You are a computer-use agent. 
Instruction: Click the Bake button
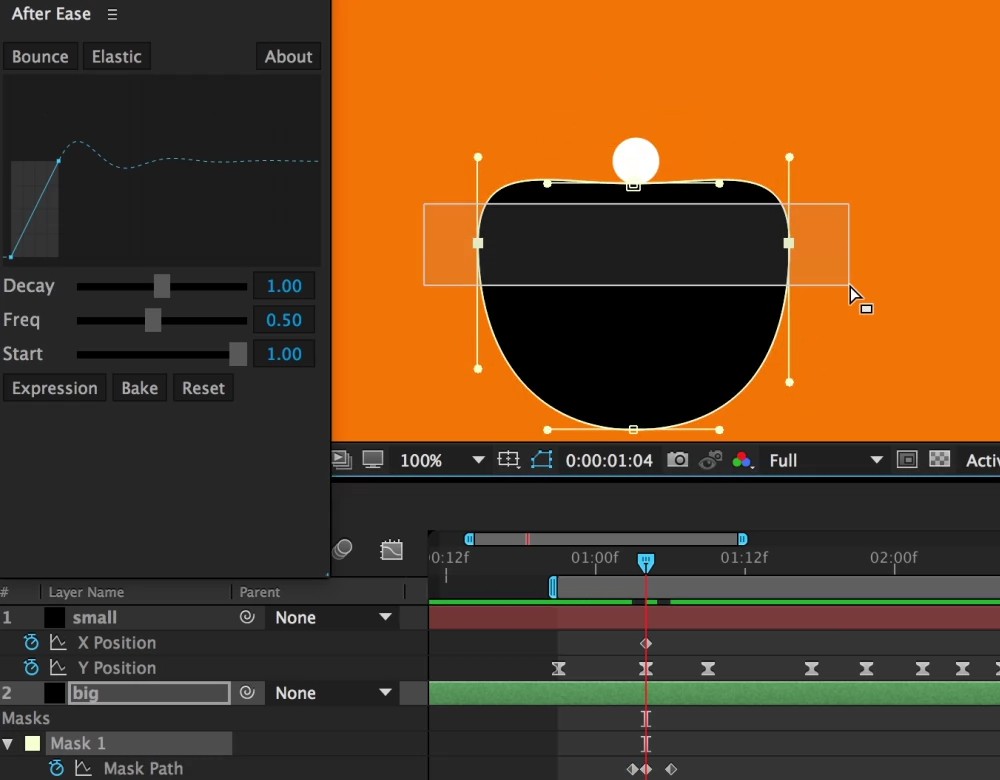(140, 388)
